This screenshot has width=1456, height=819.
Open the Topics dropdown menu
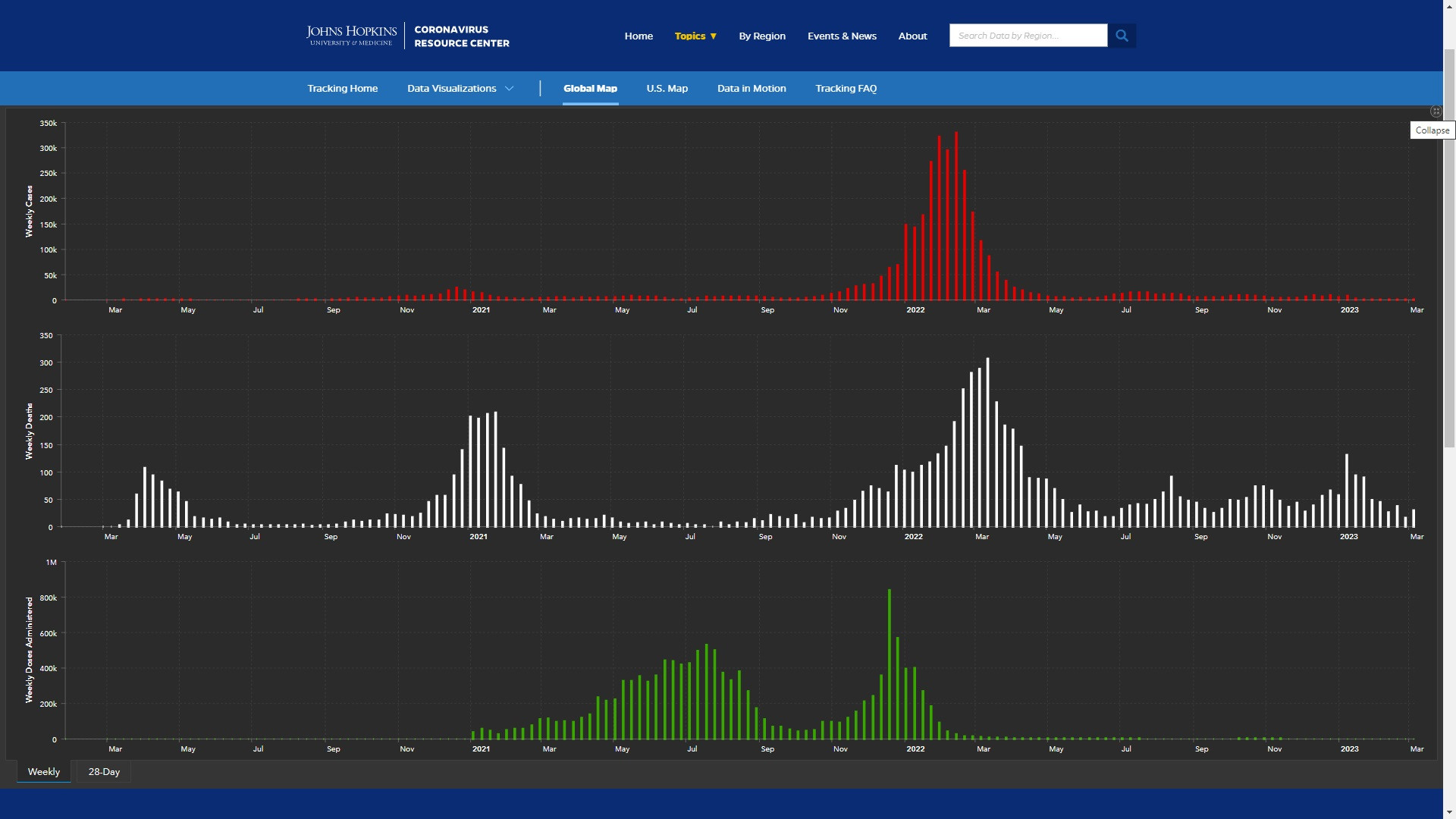[x=695, y=36]
